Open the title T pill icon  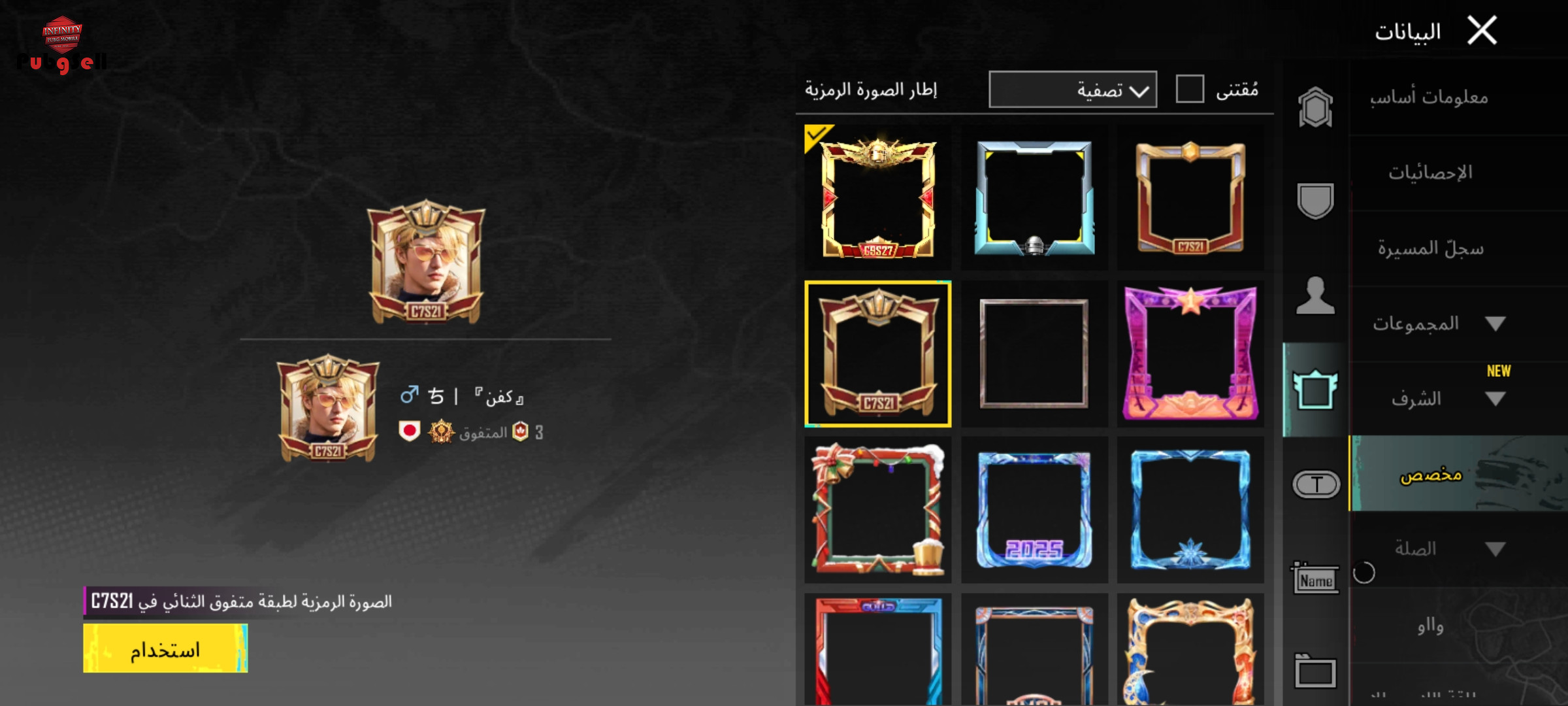(x=1316, y=484)
